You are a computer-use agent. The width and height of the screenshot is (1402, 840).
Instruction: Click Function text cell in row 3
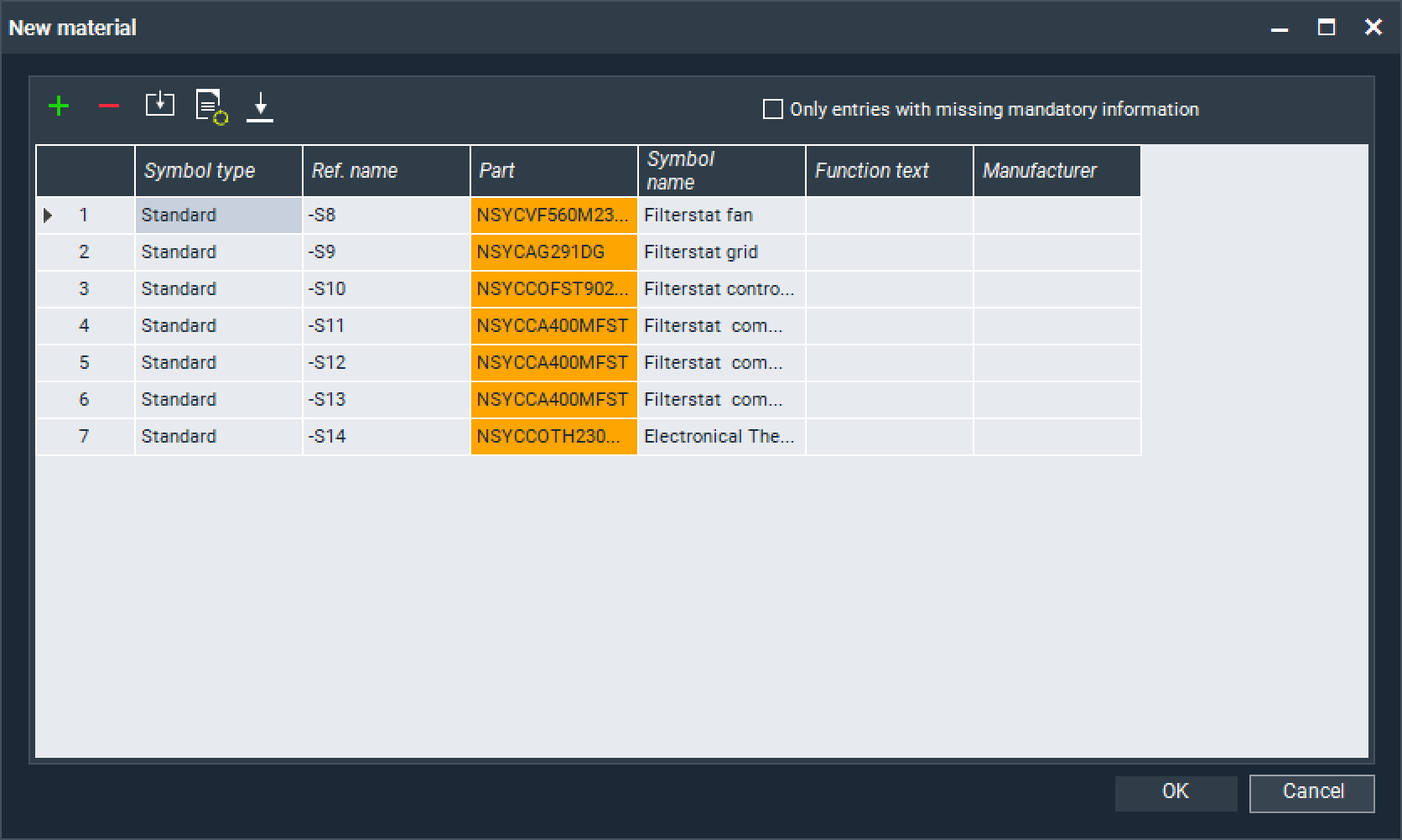(x=889, y=289)
